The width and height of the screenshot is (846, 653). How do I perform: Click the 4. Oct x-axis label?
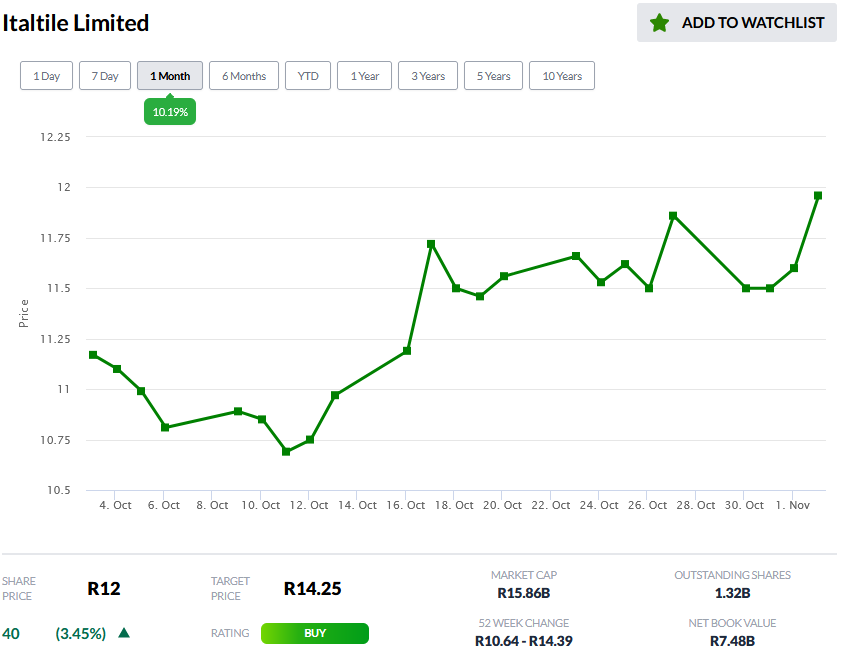pyautogui.click(x=115, y=505)
